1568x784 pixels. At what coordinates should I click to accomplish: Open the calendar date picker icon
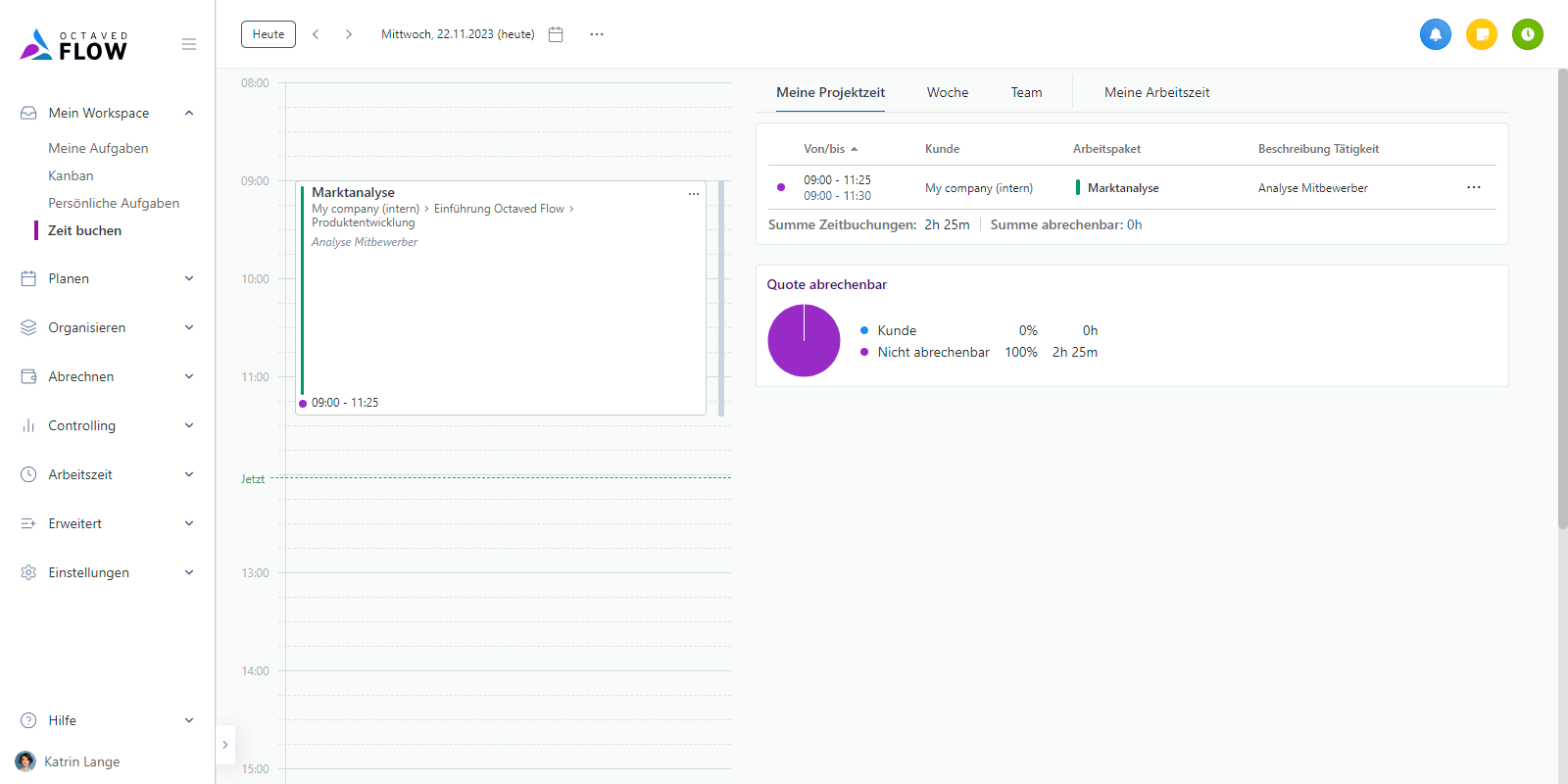pos(556,34)
